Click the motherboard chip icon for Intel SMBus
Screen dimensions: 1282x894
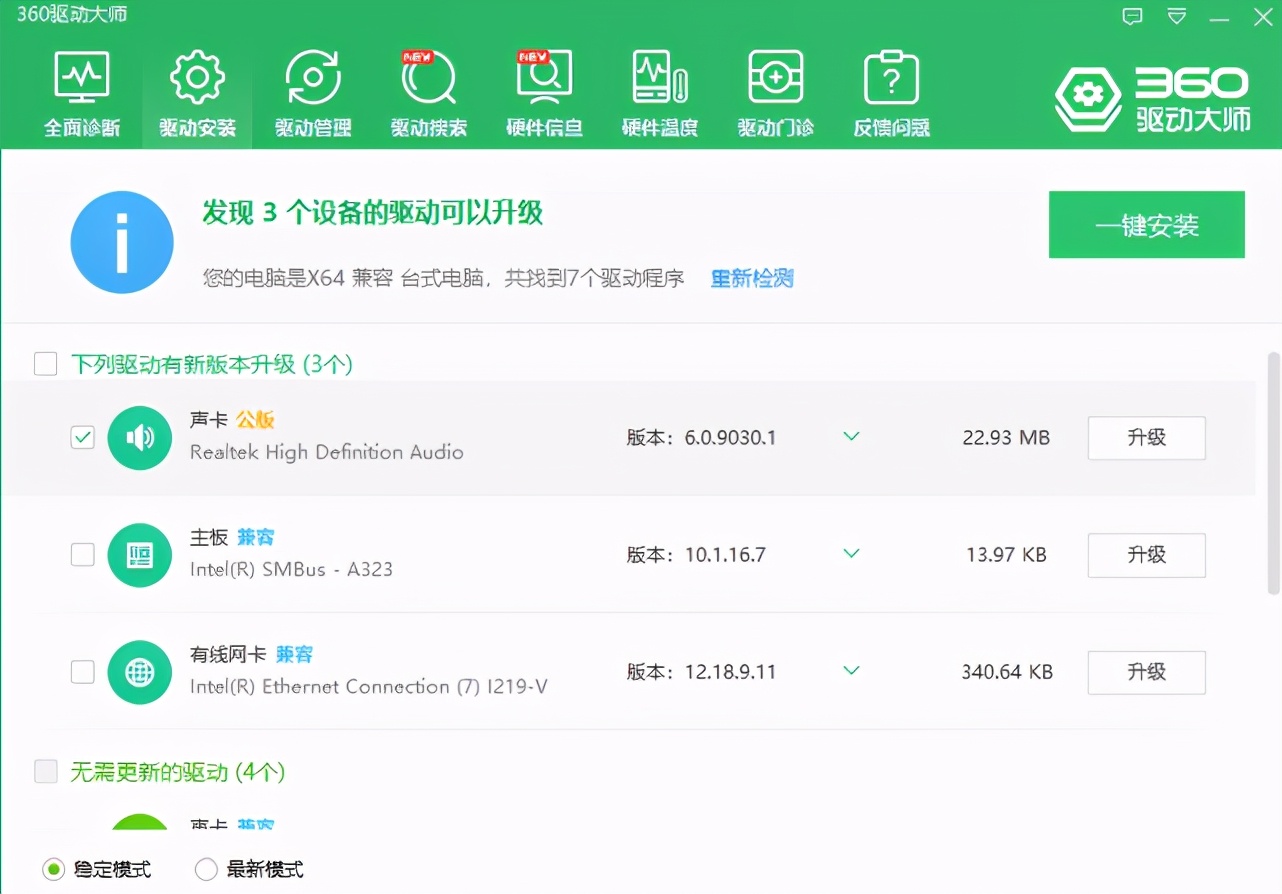coord(140,555)
